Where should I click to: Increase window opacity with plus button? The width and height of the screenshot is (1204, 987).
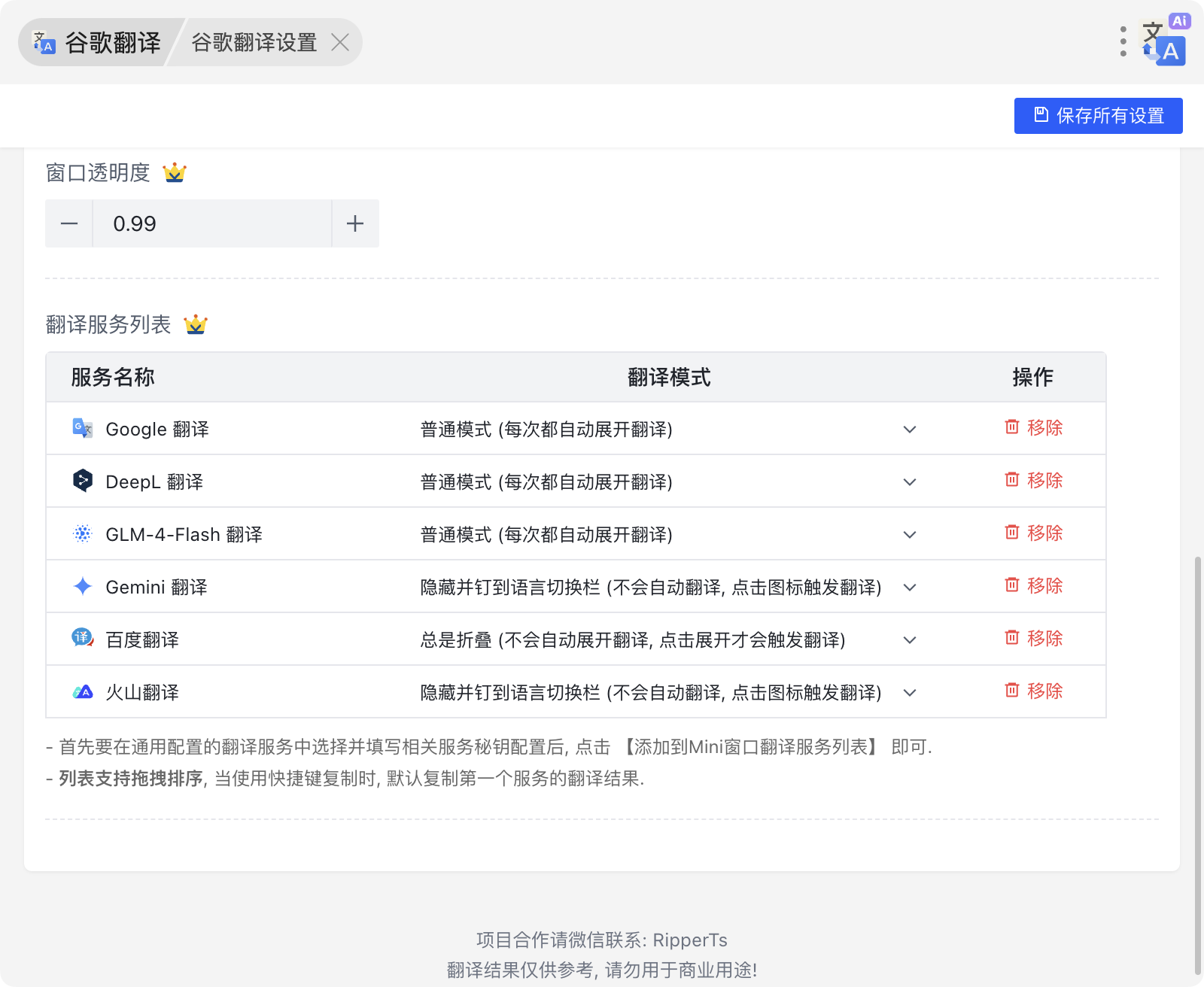click(355, 223)
